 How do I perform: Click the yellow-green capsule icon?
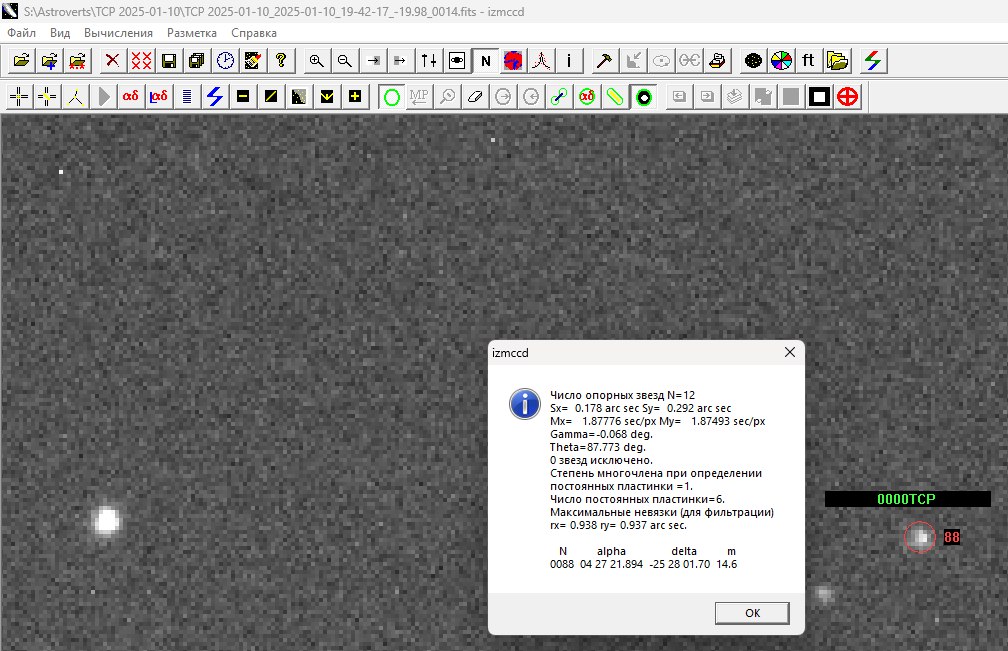(x=615, y=97)
